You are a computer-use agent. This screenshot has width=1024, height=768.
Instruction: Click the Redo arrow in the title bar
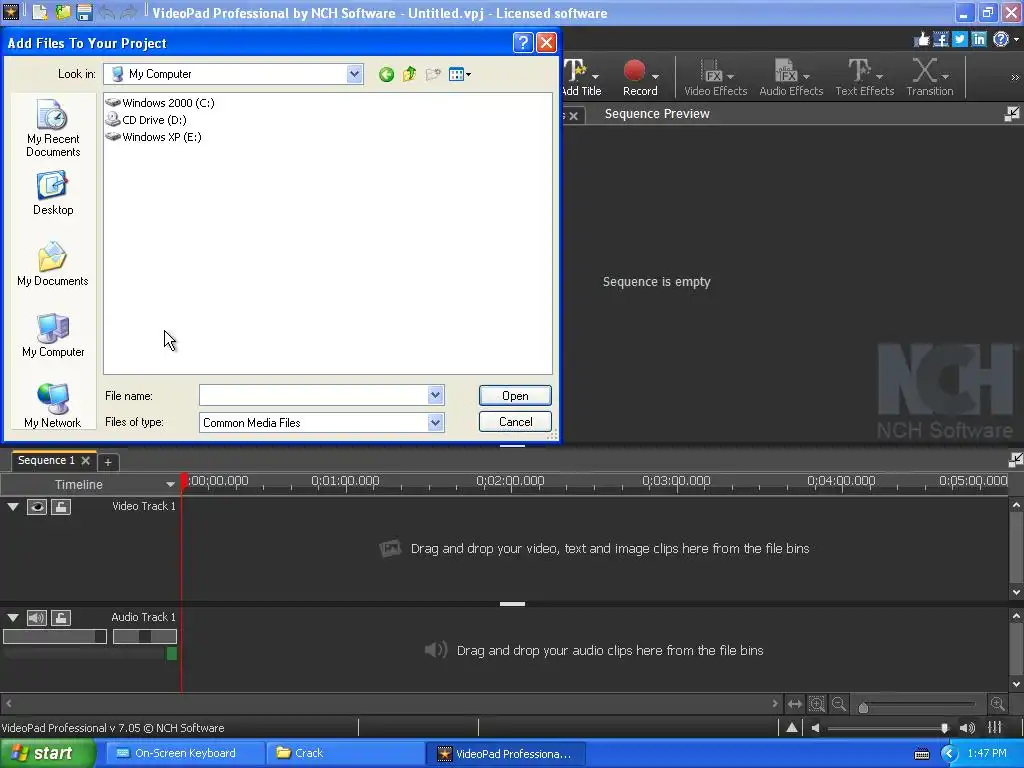click(129, 12)
